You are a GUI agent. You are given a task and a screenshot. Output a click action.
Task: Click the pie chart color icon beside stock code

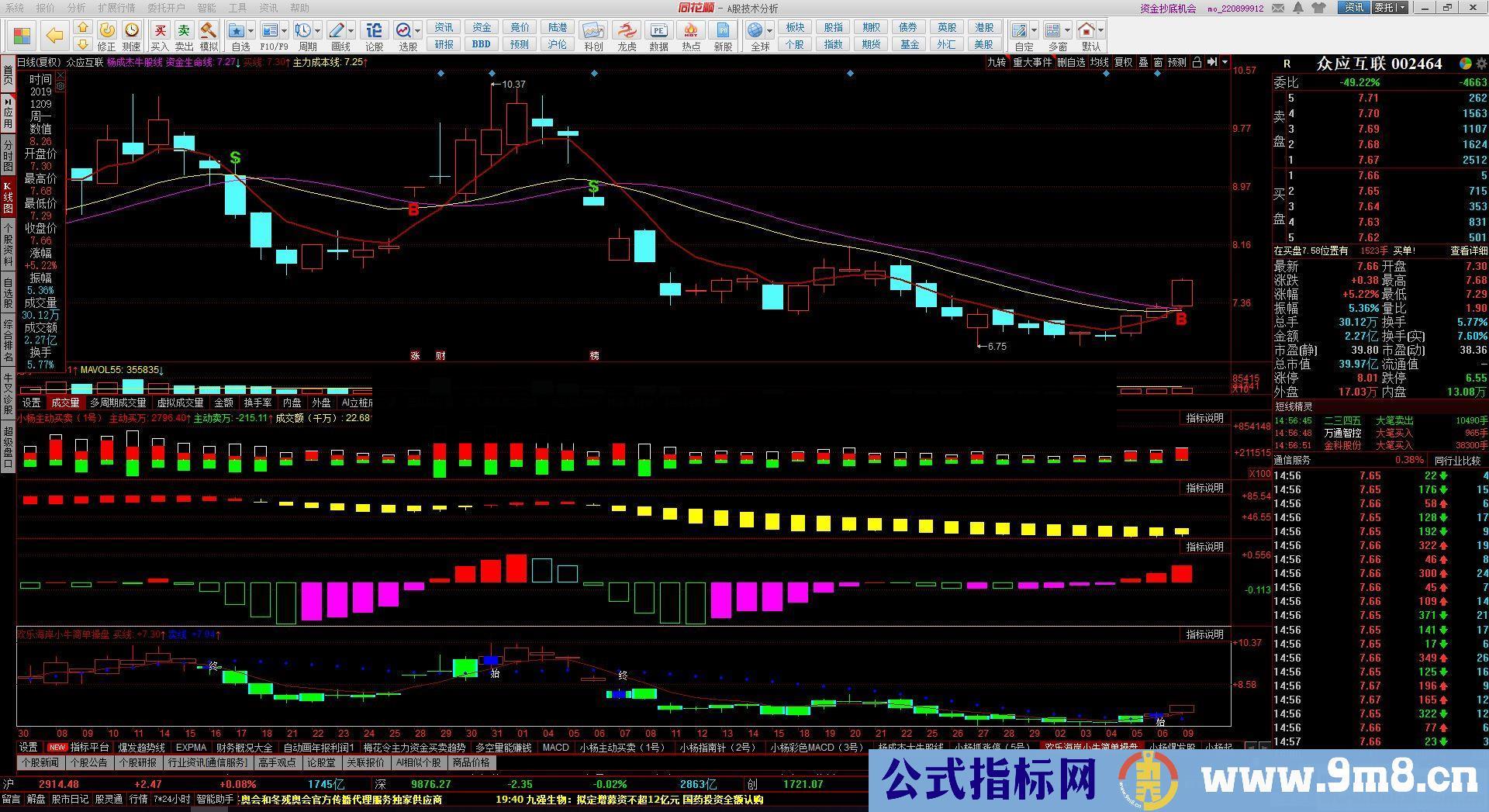coord(1465,64)
